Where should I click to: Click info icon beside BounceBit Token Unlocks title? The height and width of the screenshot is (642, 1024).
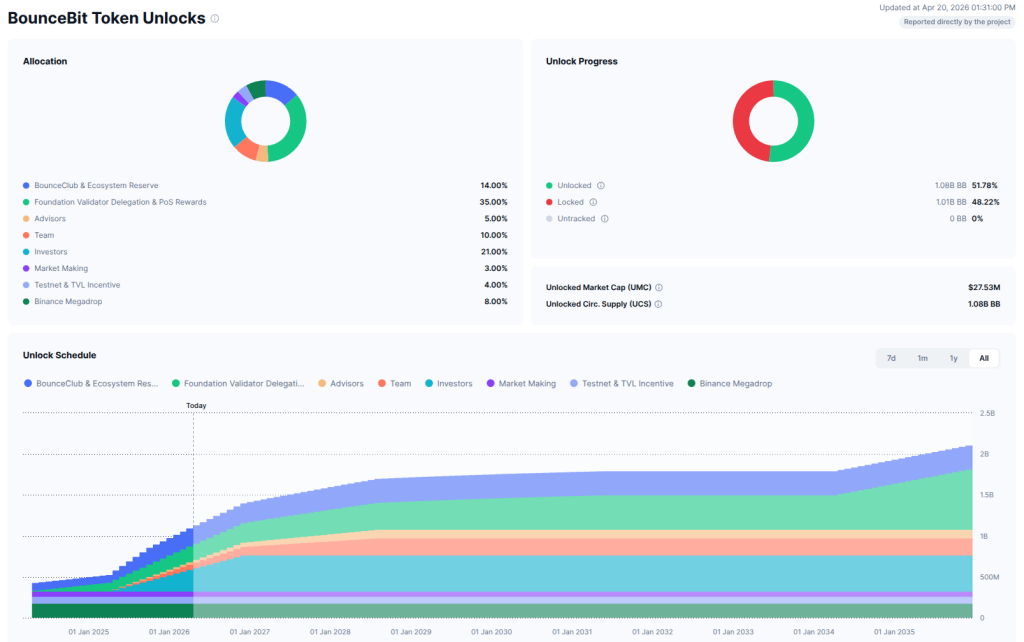(x=215, y=19)
